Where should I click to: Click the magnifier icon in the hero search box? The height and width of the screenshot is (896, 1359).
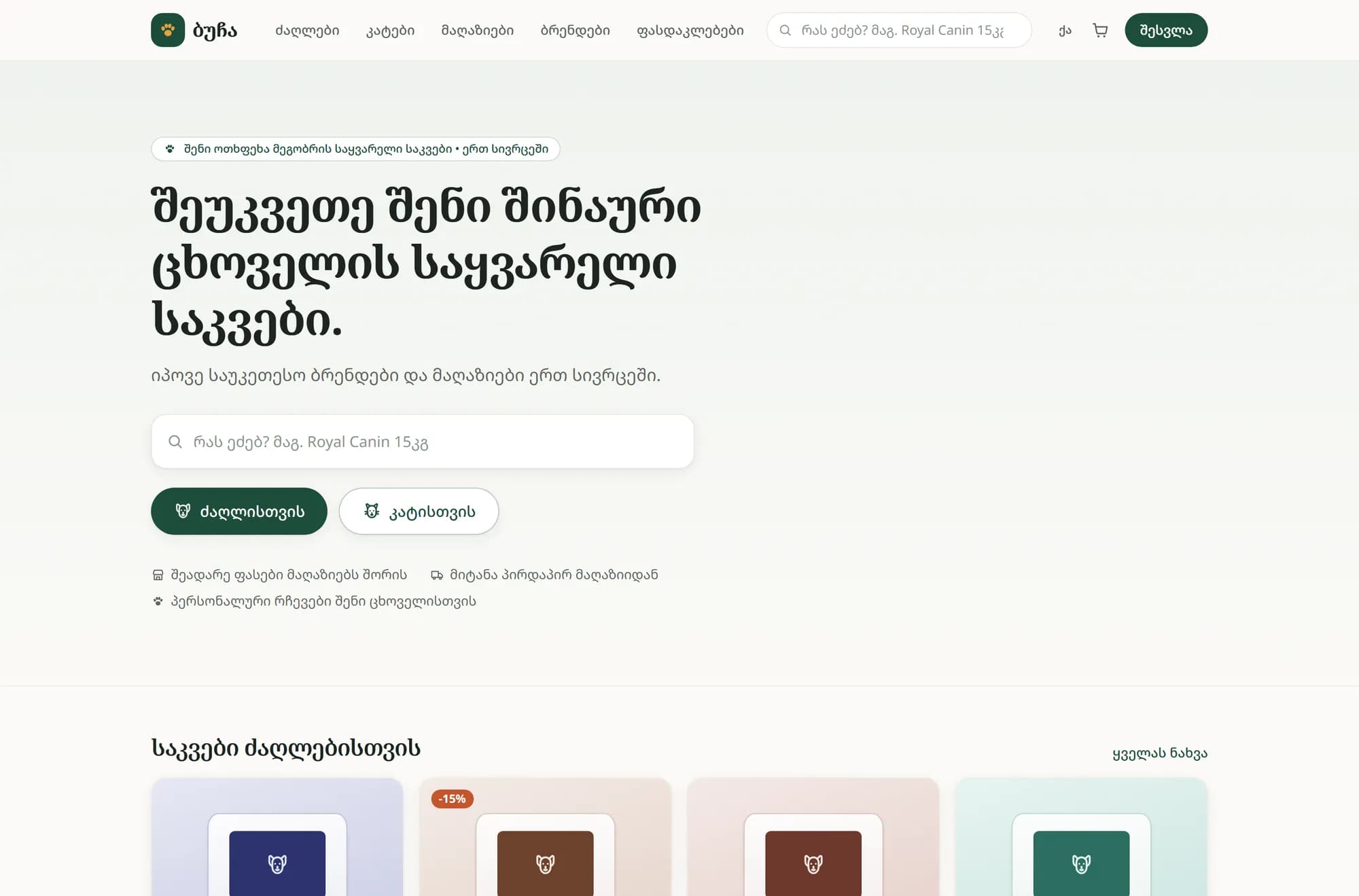click(175, 442)
